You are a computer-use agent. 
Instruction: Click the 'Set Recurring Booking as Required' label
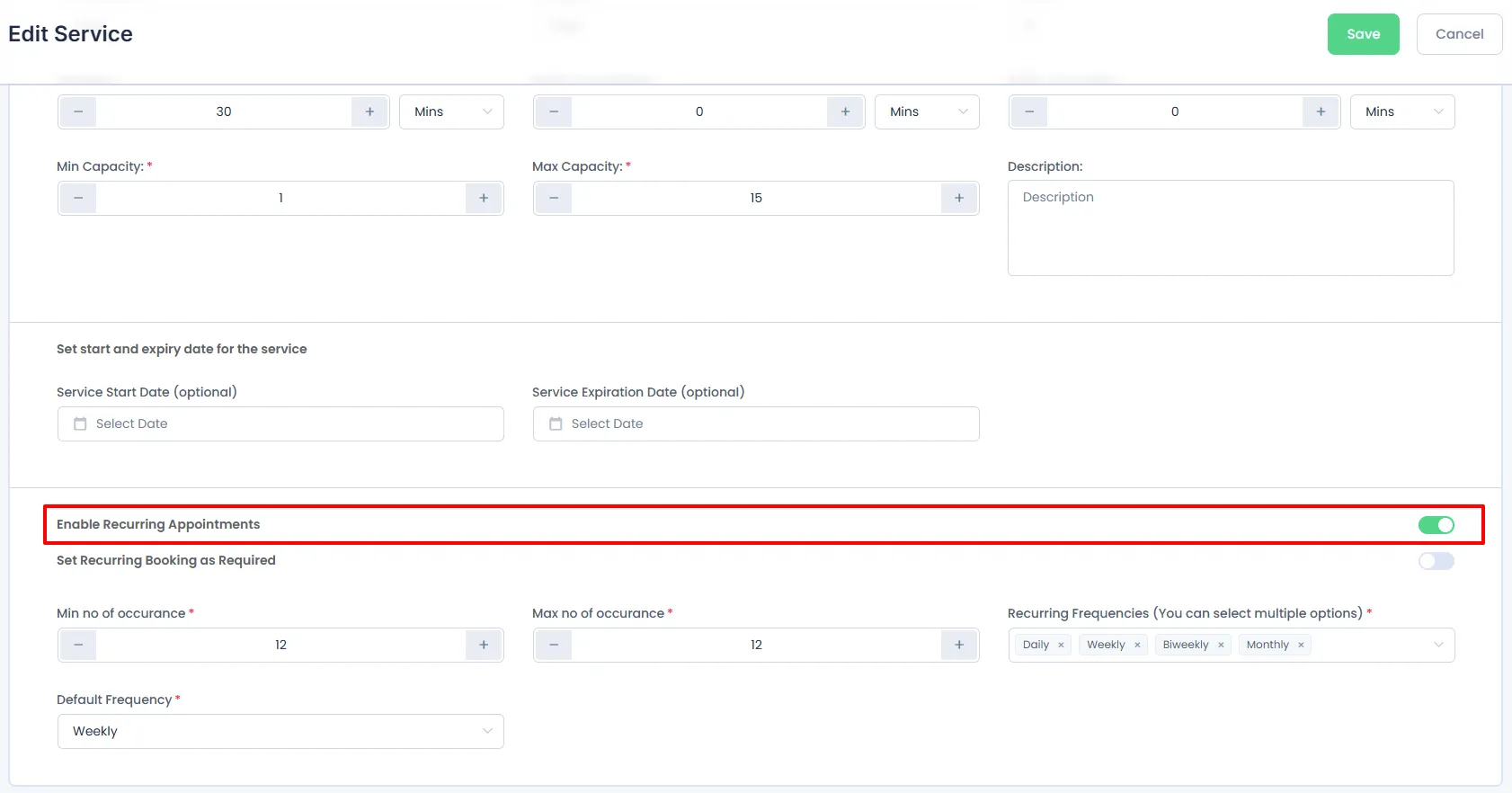click(166, 560)
